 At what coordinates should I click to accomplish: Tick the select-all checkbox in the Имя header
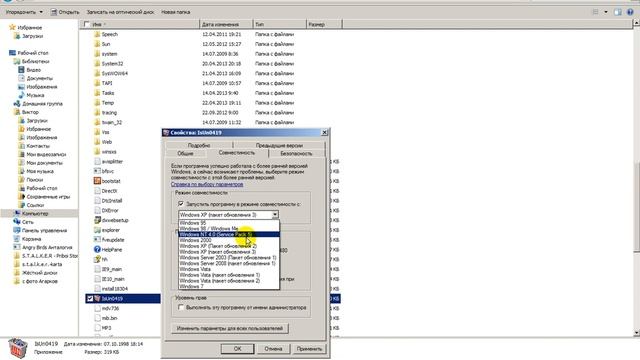86,24
